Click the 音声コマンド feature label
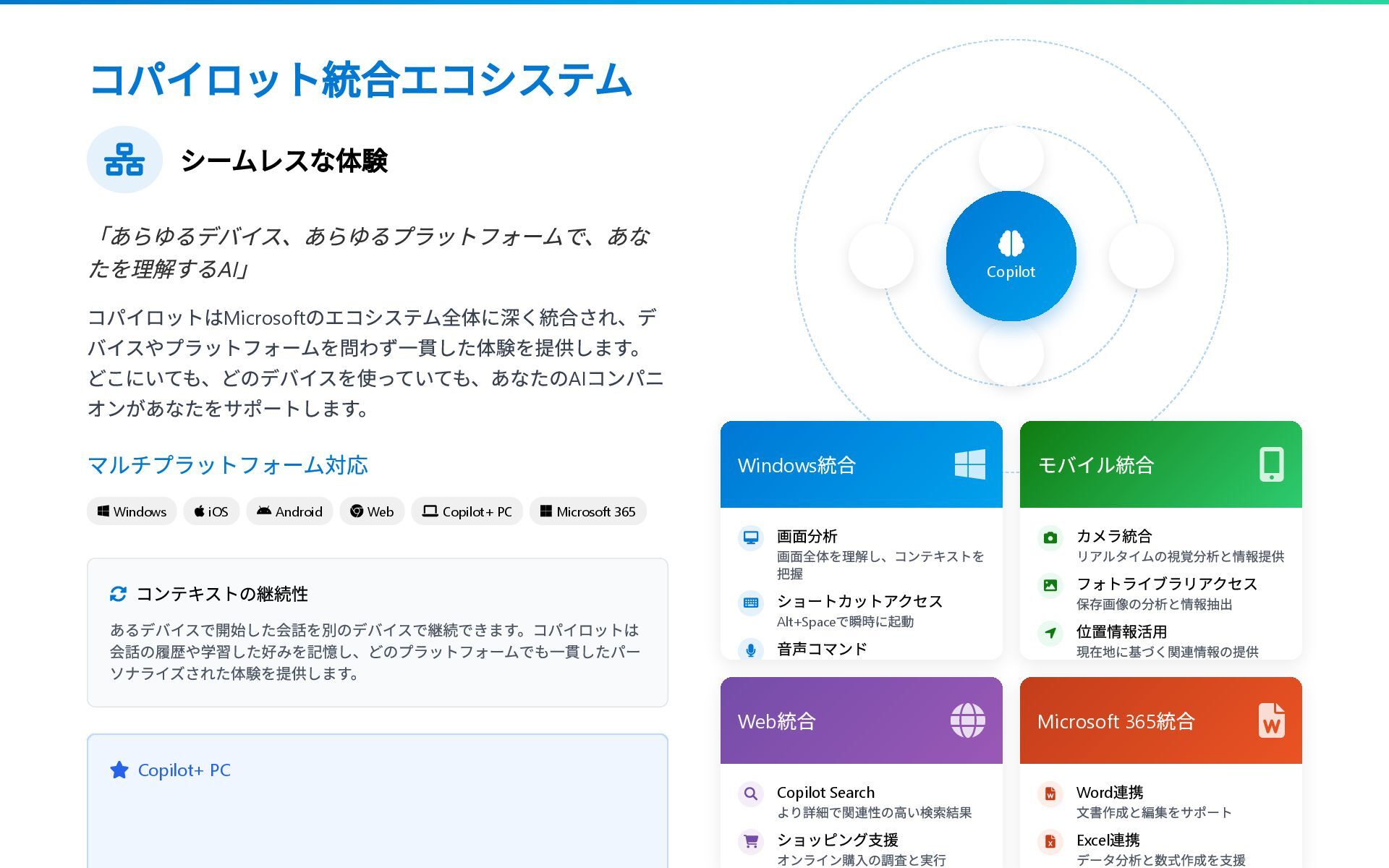This screenshot has width=1389, height=868. tap(822, 649)
